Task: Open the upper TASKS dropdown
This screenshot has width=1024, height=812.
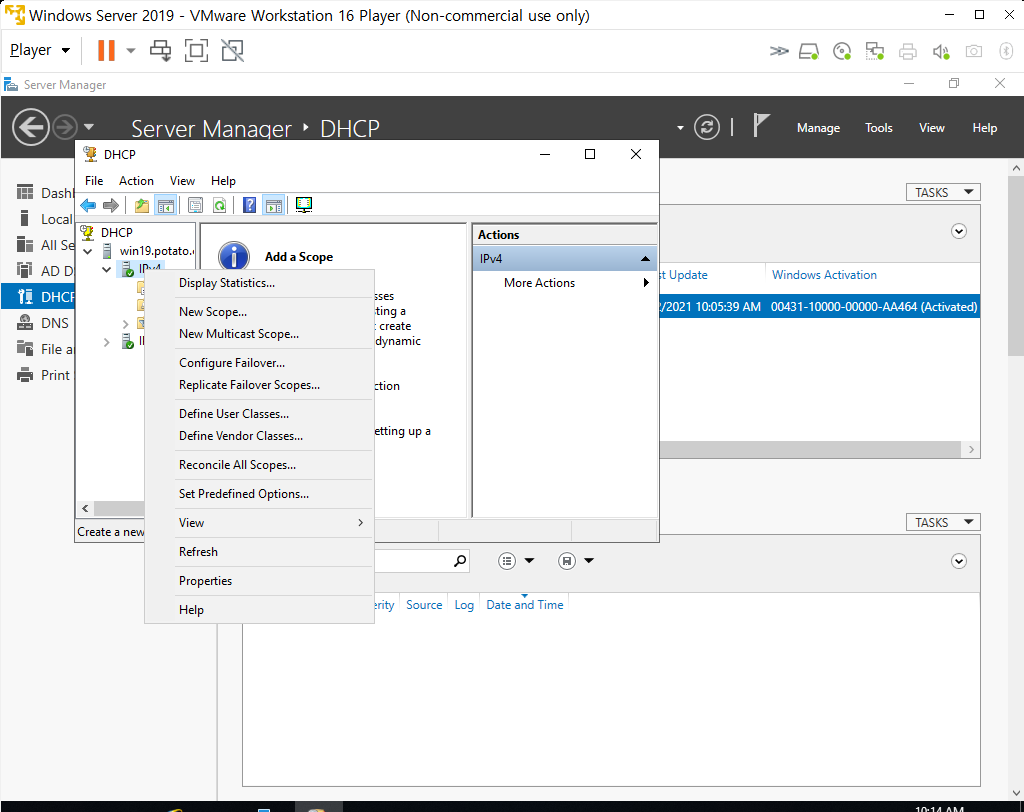Action: [x=943, y=192]
